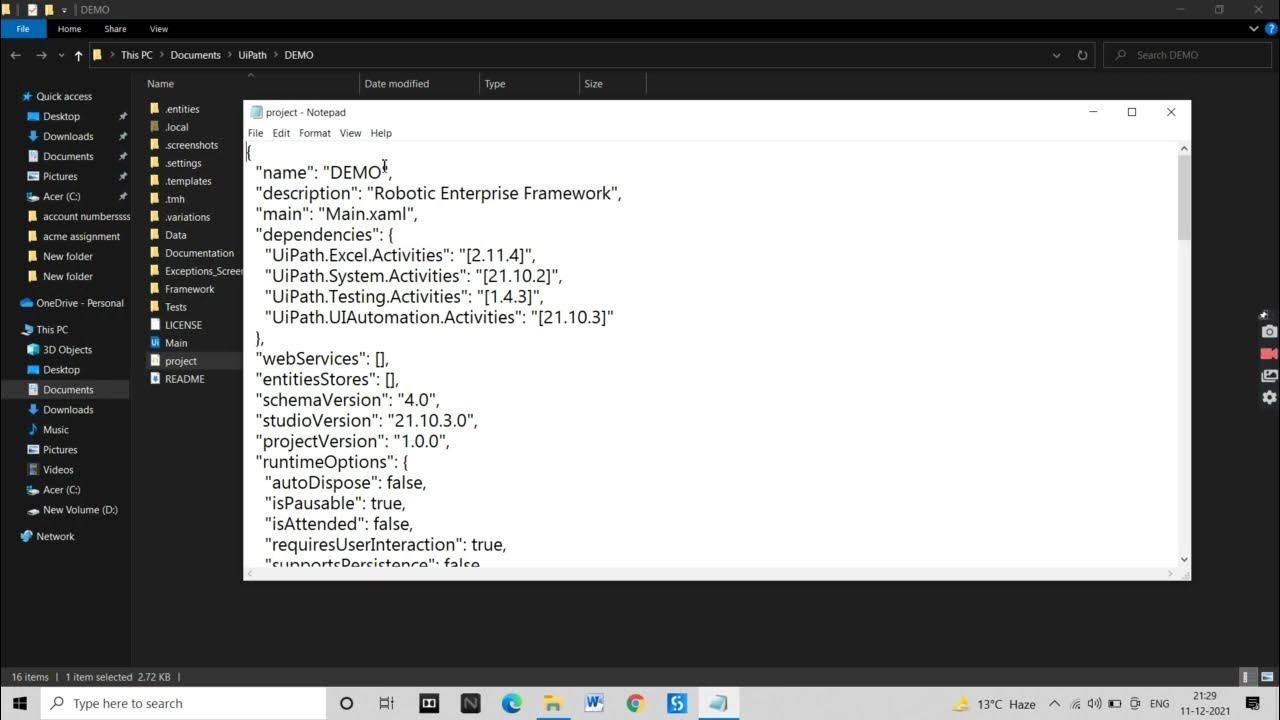Click the taskbar search box
This screenshot has height=720, width=1280.
183,703
